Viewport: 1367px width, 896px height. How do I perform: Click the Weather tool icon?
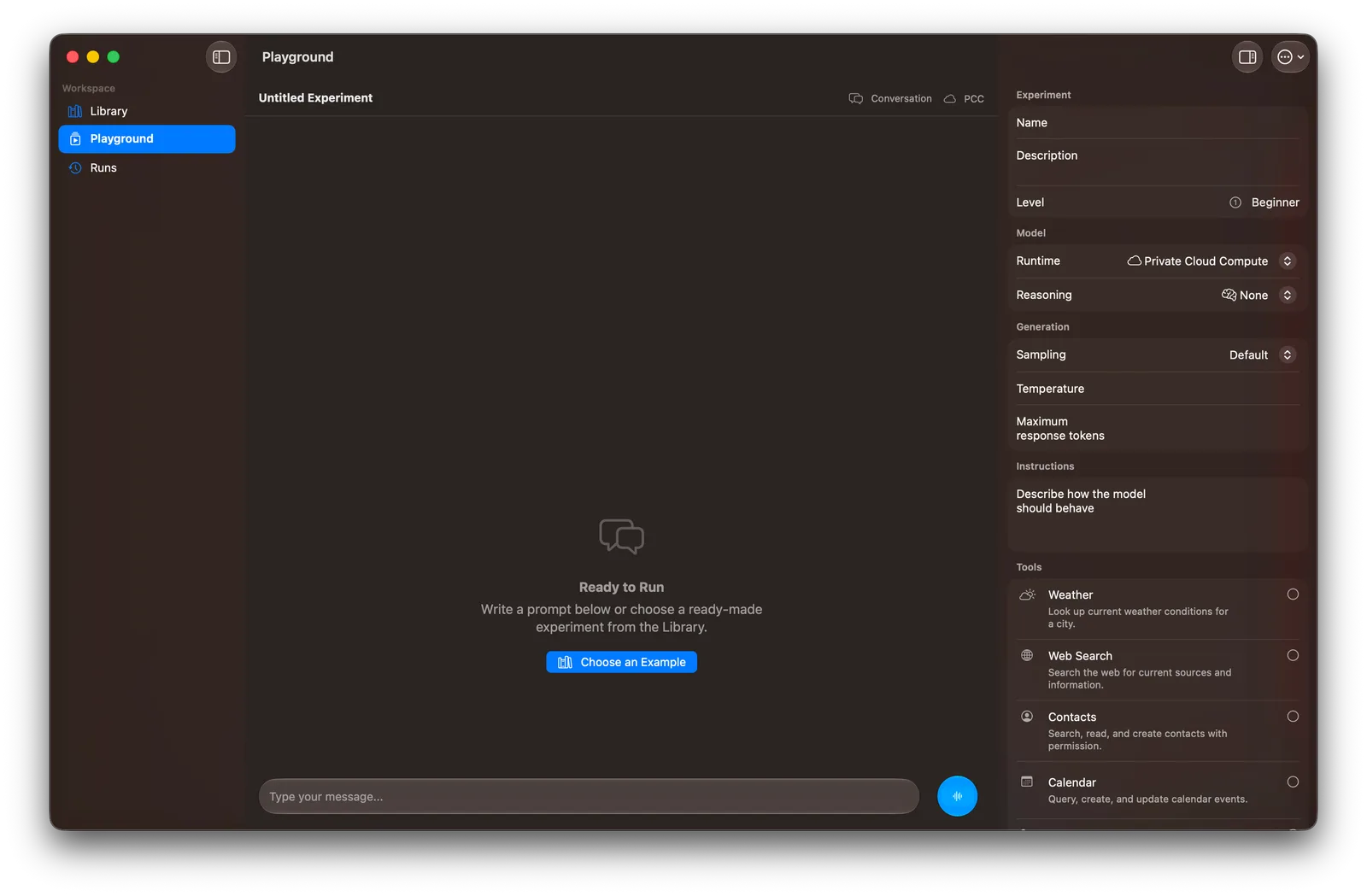(x=1027, y=594)
